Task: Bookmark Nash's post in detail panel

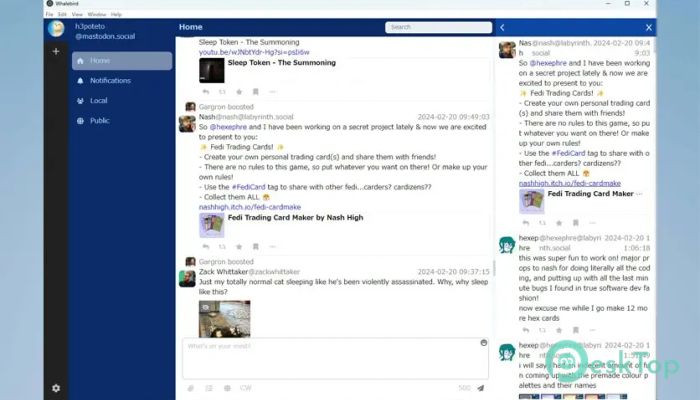Action: 575,223
